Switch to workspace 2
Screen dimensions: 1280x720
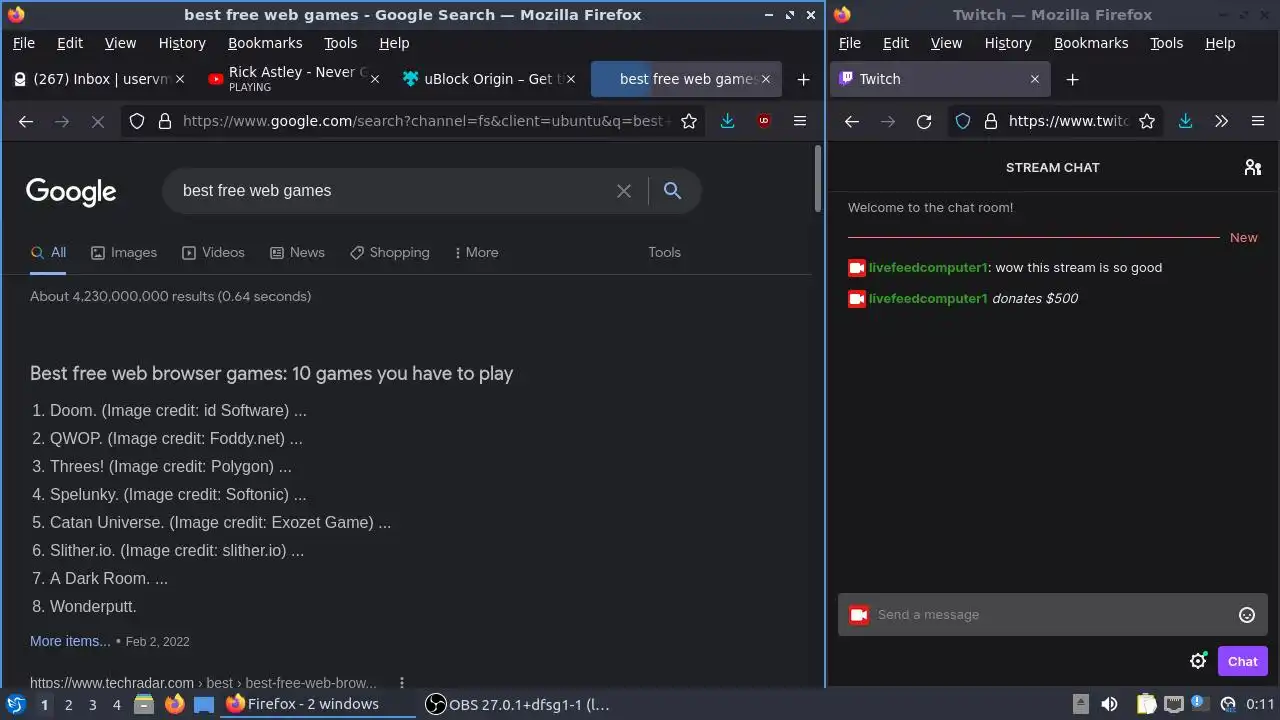68,704
